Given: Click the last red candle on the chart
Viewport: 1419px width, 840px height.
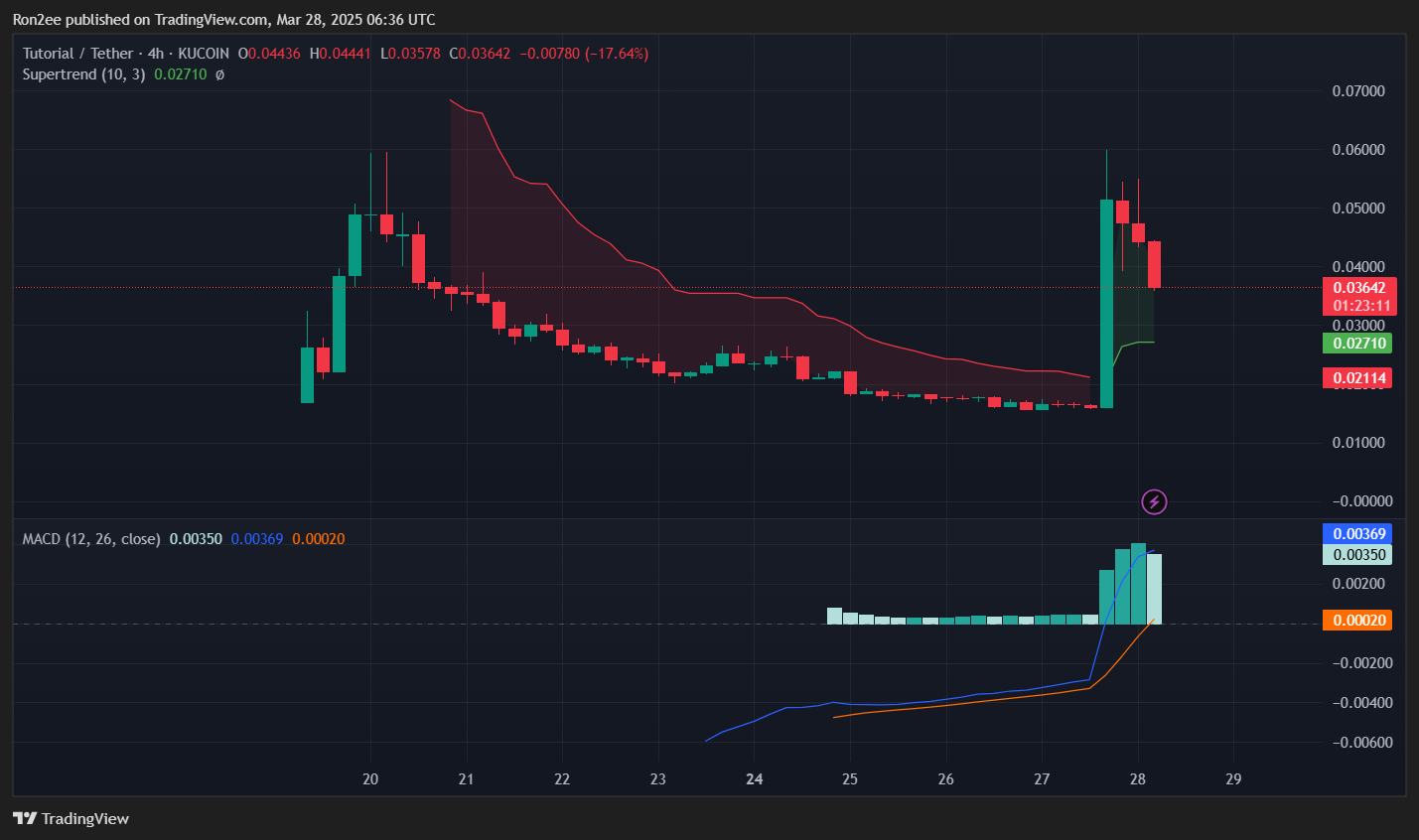Looking at the screenshot, I should click(x=1154, y=264).
